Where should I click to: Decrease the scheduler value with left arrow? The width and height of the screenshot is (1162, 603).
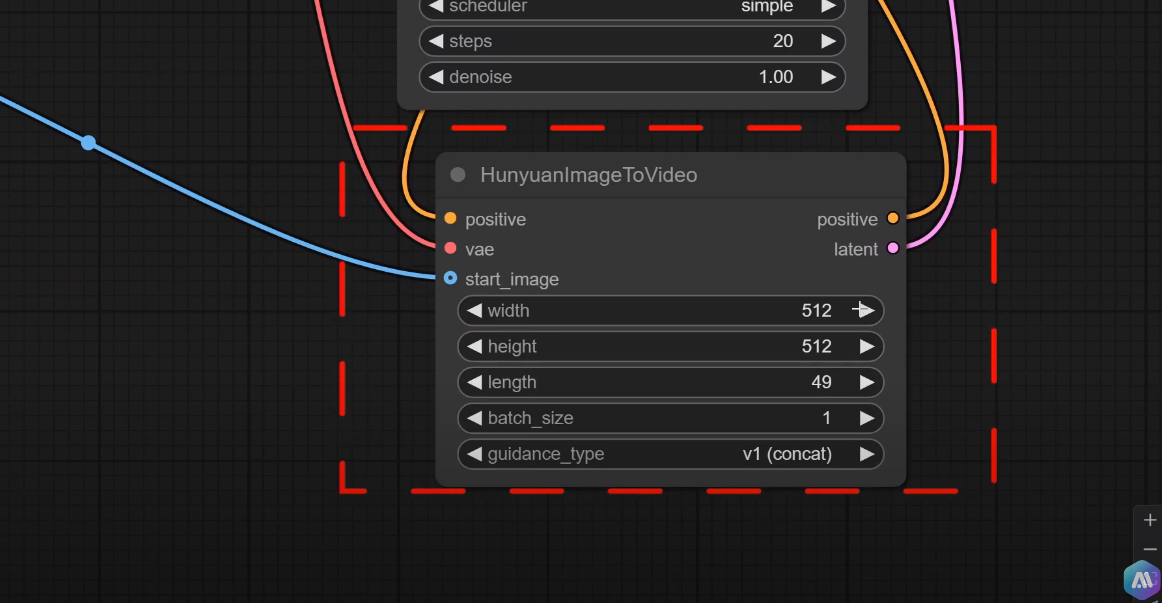pos(436,6)
